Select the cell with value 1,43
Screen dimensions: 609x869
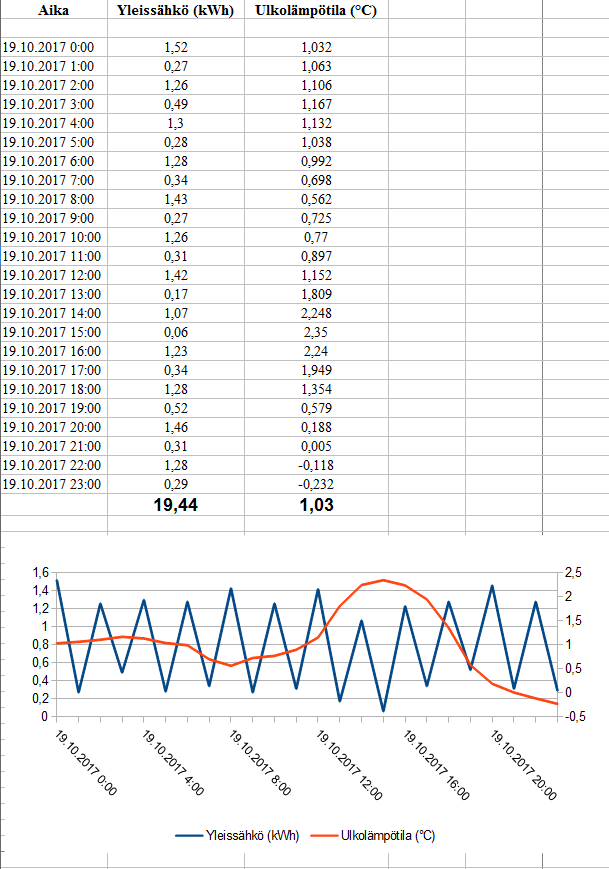point(176,199)
